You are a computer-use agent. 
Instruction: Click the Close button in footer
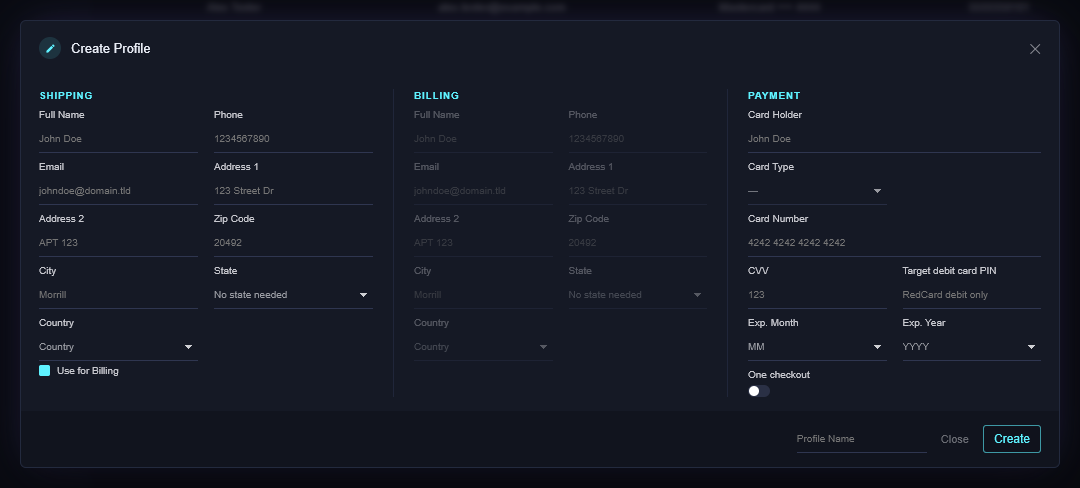(955, 439)
